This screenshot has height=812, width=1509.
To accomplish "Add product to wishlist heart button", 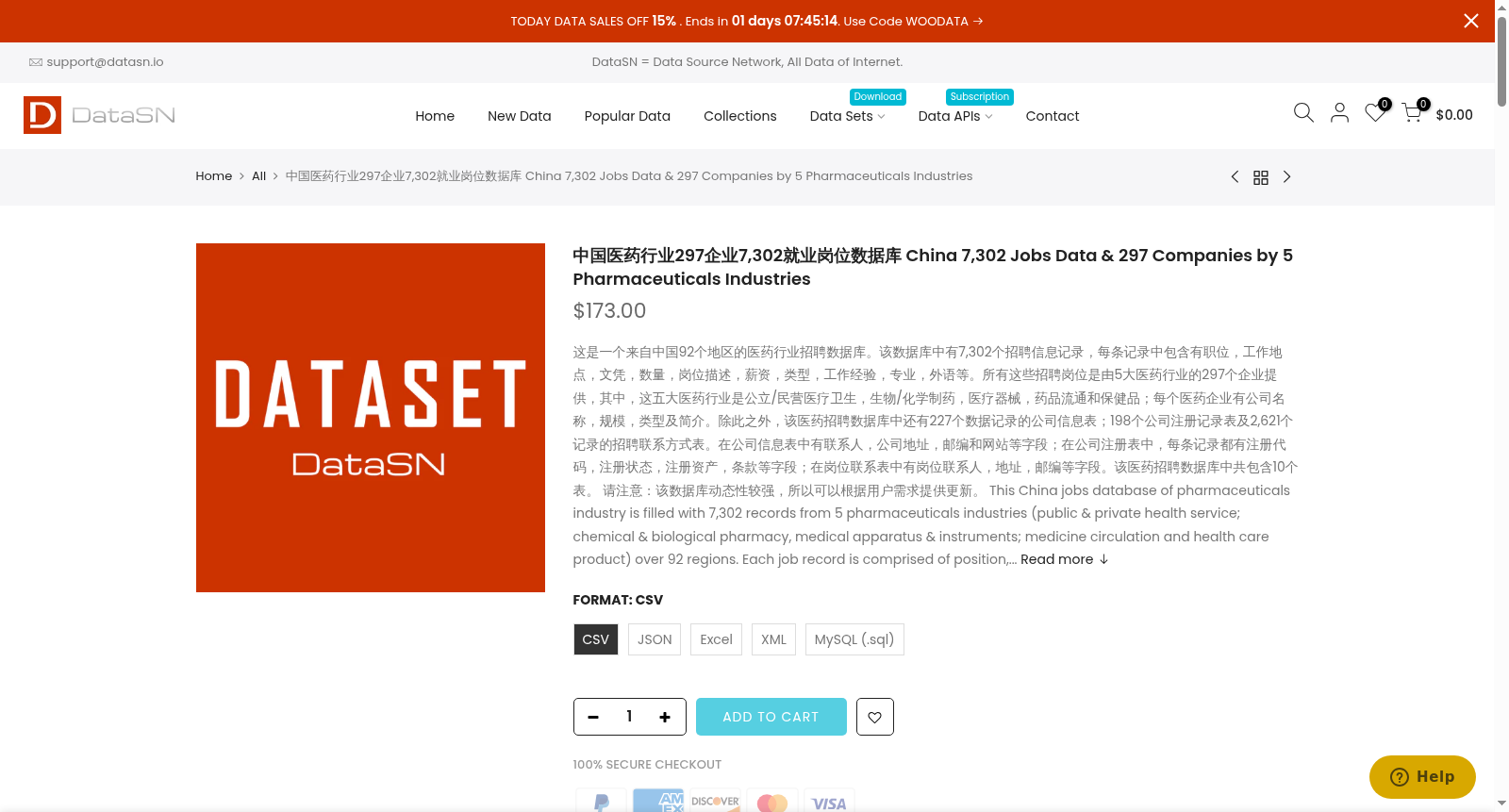I will [875, 717].
